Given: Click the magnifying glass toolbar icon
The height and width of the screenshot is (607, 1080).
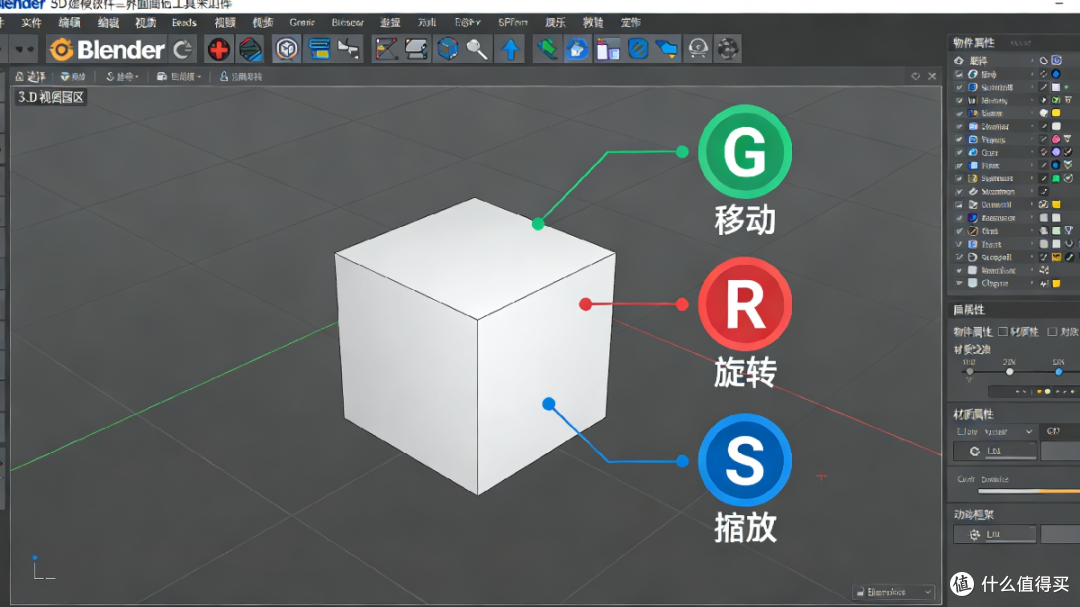Looking at the screenshot, I should click(477, 50).
